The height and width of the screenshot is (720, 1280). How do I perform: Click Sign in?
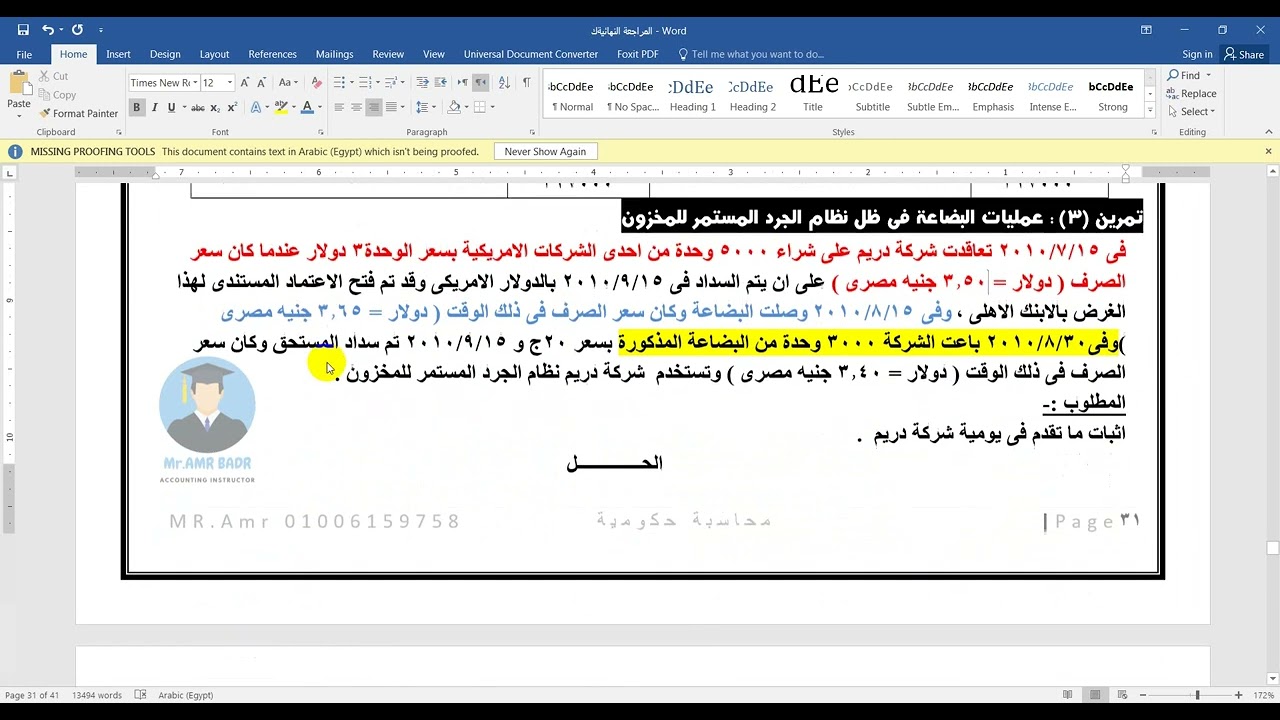coord(1197,54)
